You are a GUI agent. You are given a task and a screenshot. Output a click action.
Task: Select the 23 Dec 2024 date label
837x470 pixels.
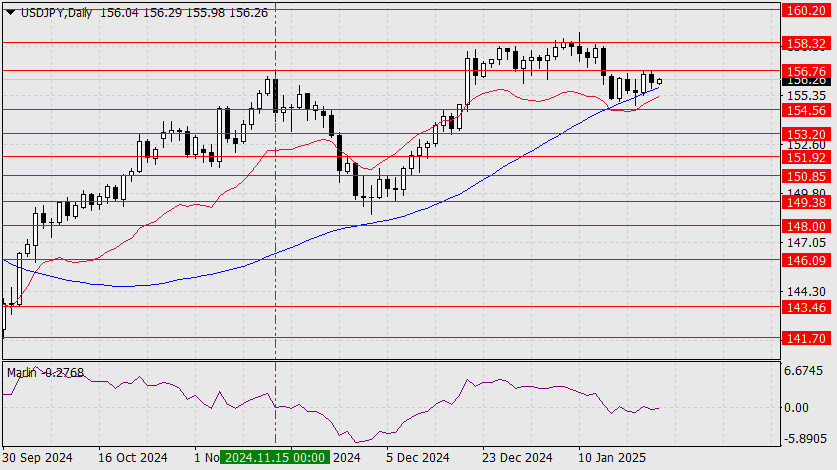(517, 458)
